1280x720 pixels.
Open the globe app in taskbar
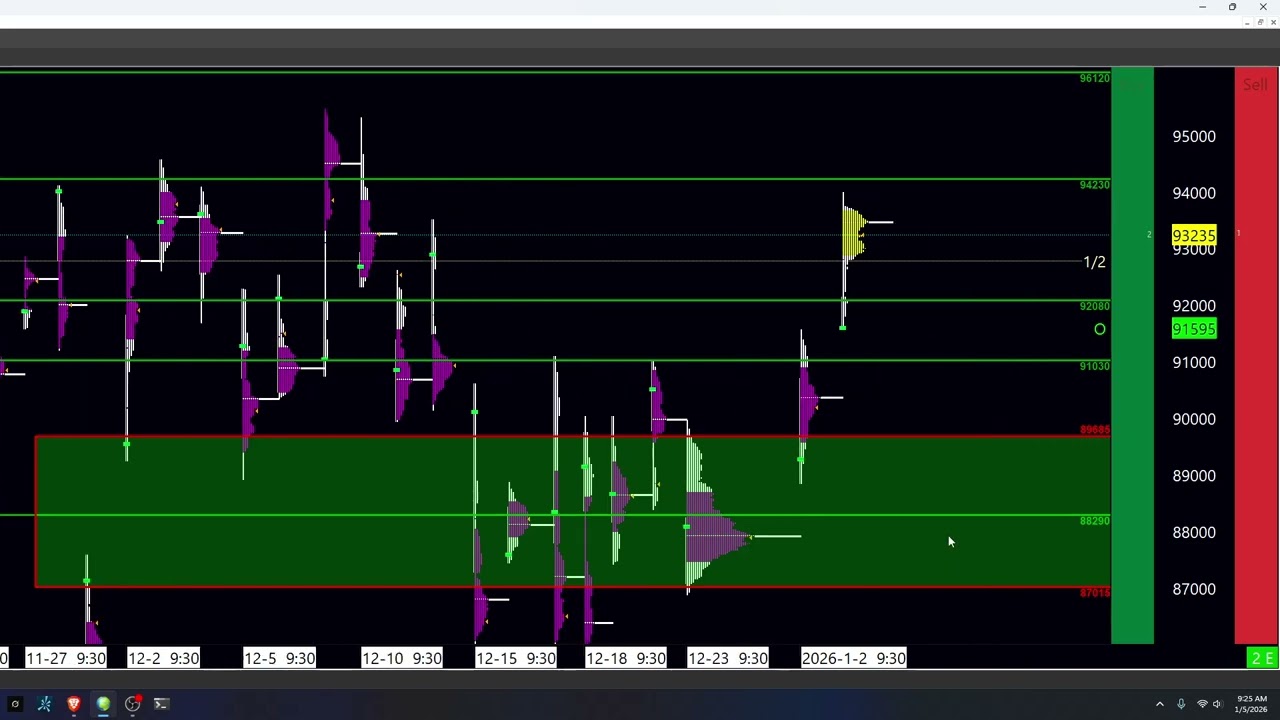(103, 704)
